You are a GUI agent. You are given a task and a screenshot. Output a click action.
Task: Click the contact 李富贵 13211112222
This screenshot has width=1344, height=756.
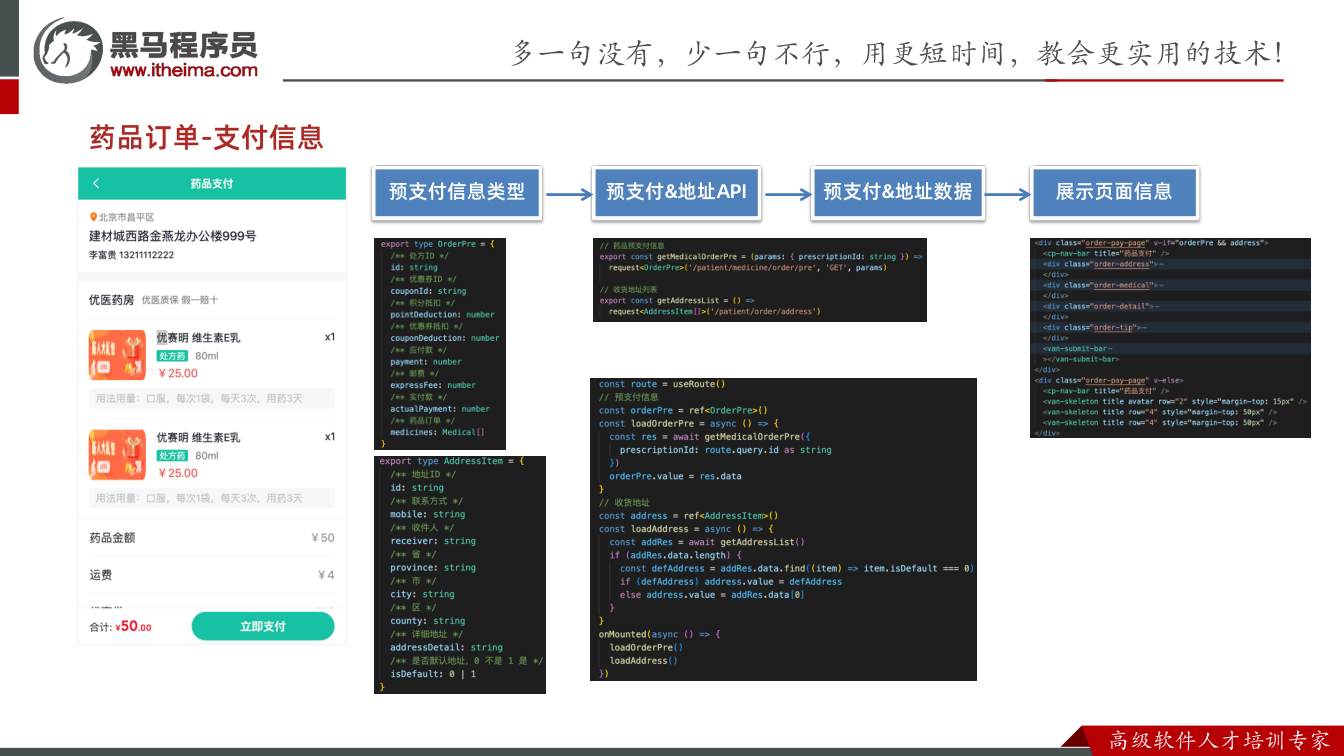(131, 255)
